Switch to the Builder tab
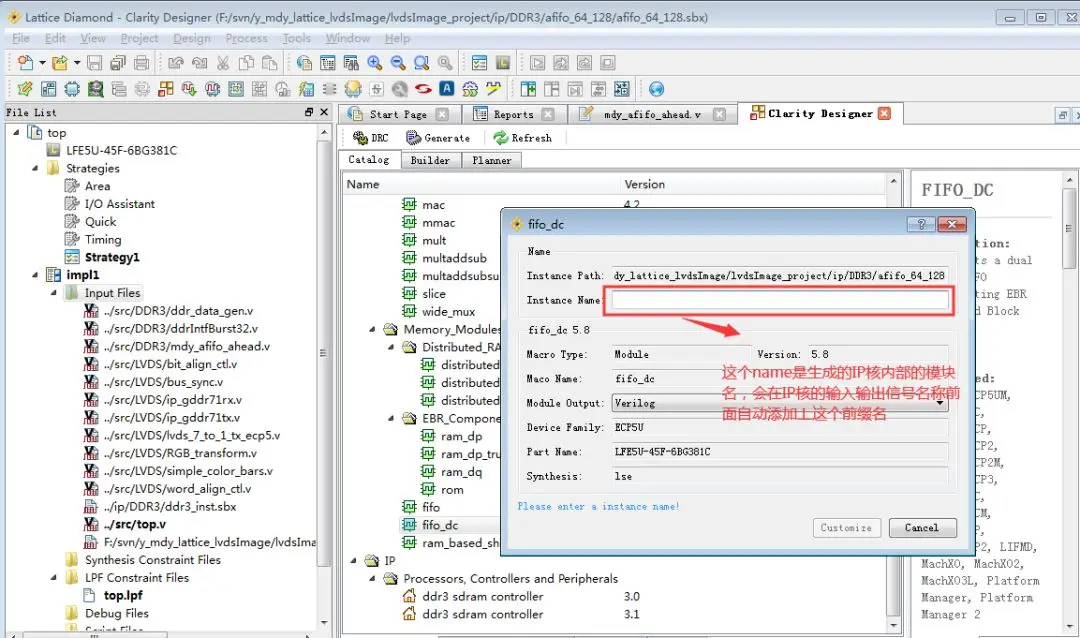Viewport: 1080px width, 638px height. click(x=430, y=160)
